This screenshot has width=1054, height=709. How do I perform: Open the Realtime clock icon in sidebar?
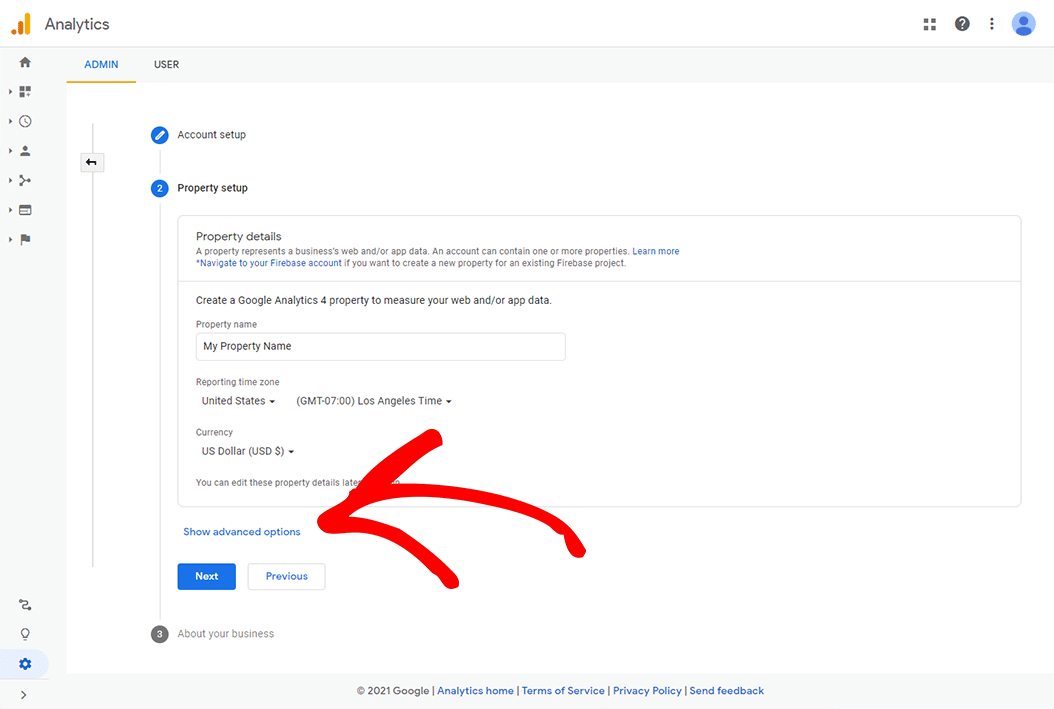(x=24, y=121)
